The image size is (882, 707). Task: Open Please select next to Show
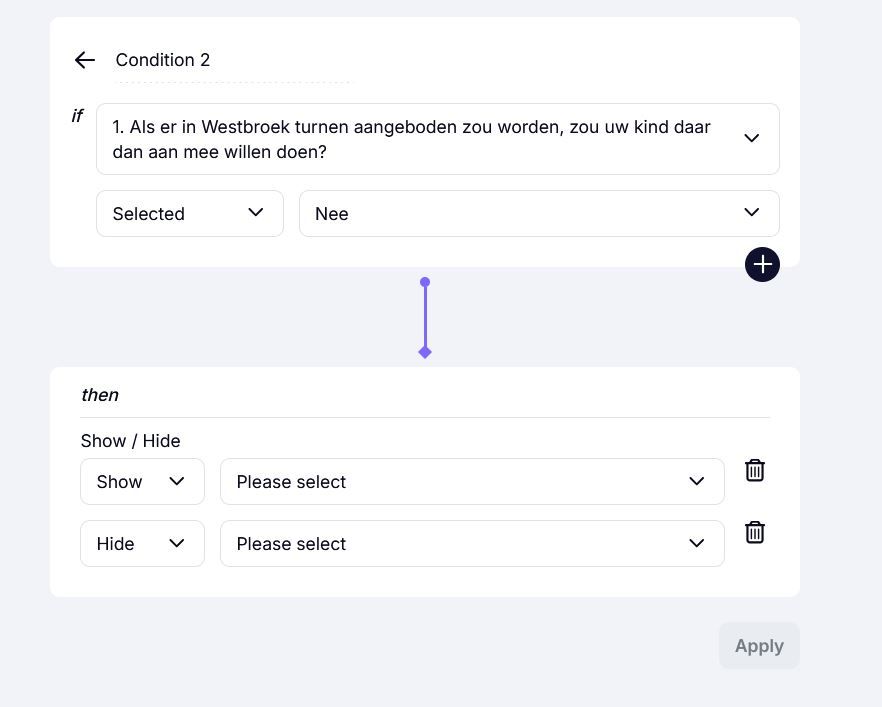coord(472,481)
